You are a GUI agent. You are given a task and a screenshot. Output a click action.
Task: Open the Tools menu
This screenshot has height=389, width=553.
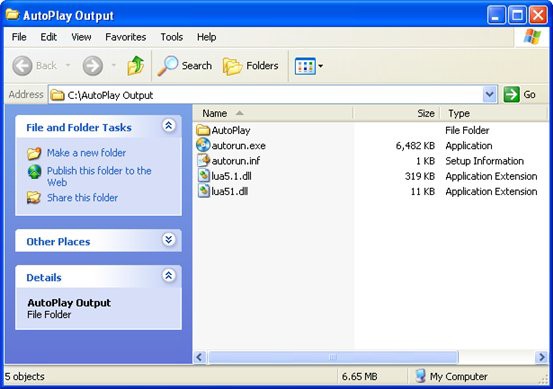coord(172,37)
